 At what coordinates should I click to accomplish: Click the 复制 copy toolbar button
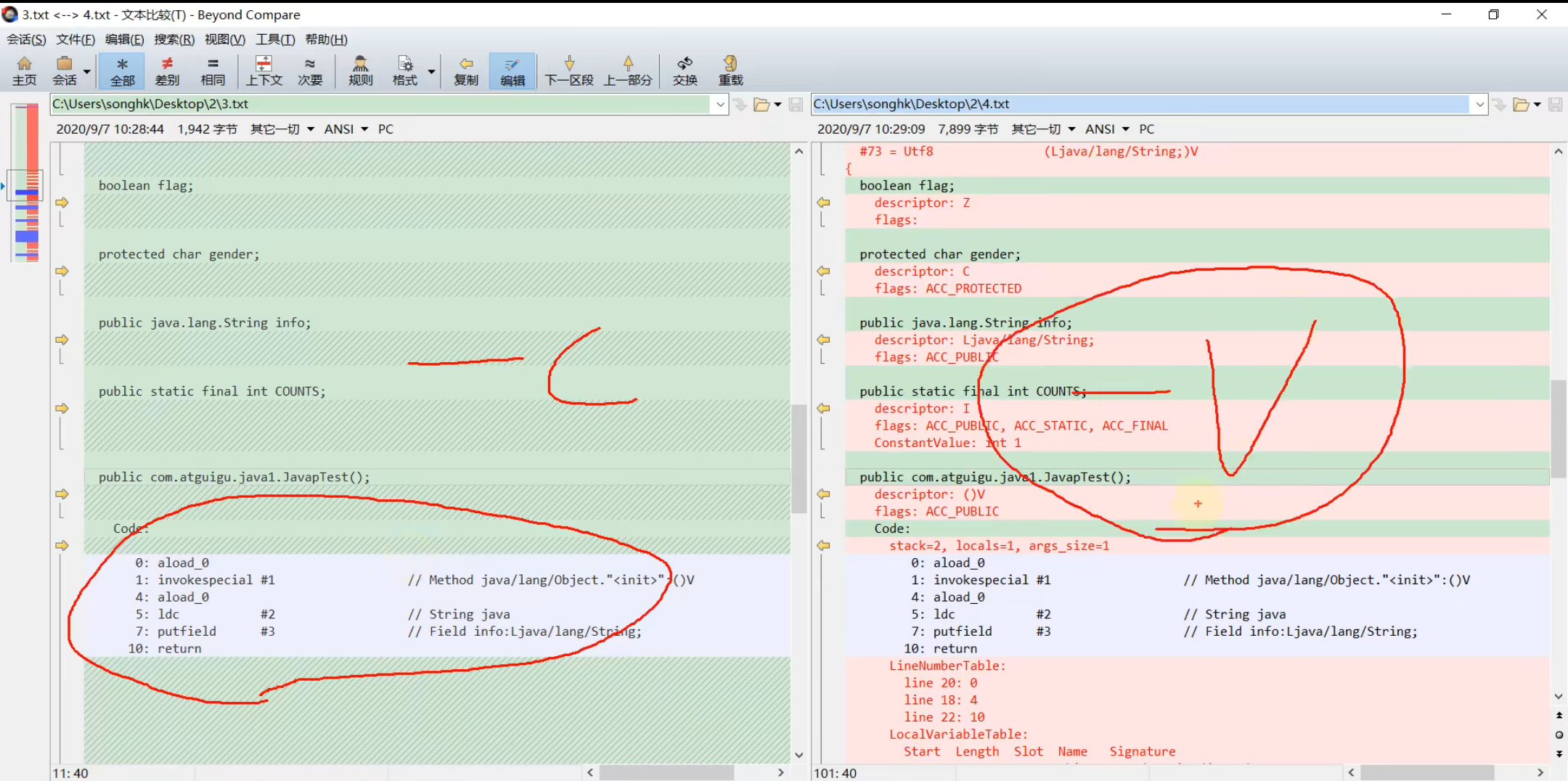pos(466,71)
